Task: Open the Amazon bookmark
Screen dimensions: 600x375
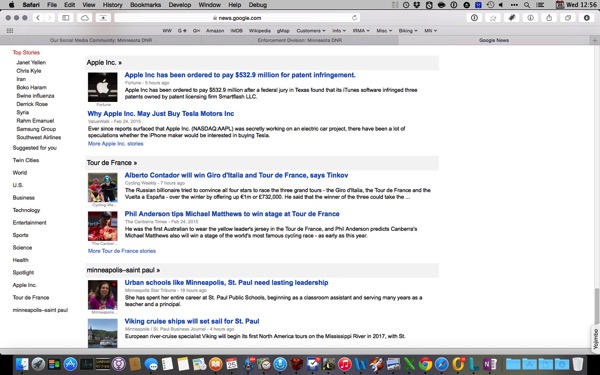Action: click(x=215, y=31)
